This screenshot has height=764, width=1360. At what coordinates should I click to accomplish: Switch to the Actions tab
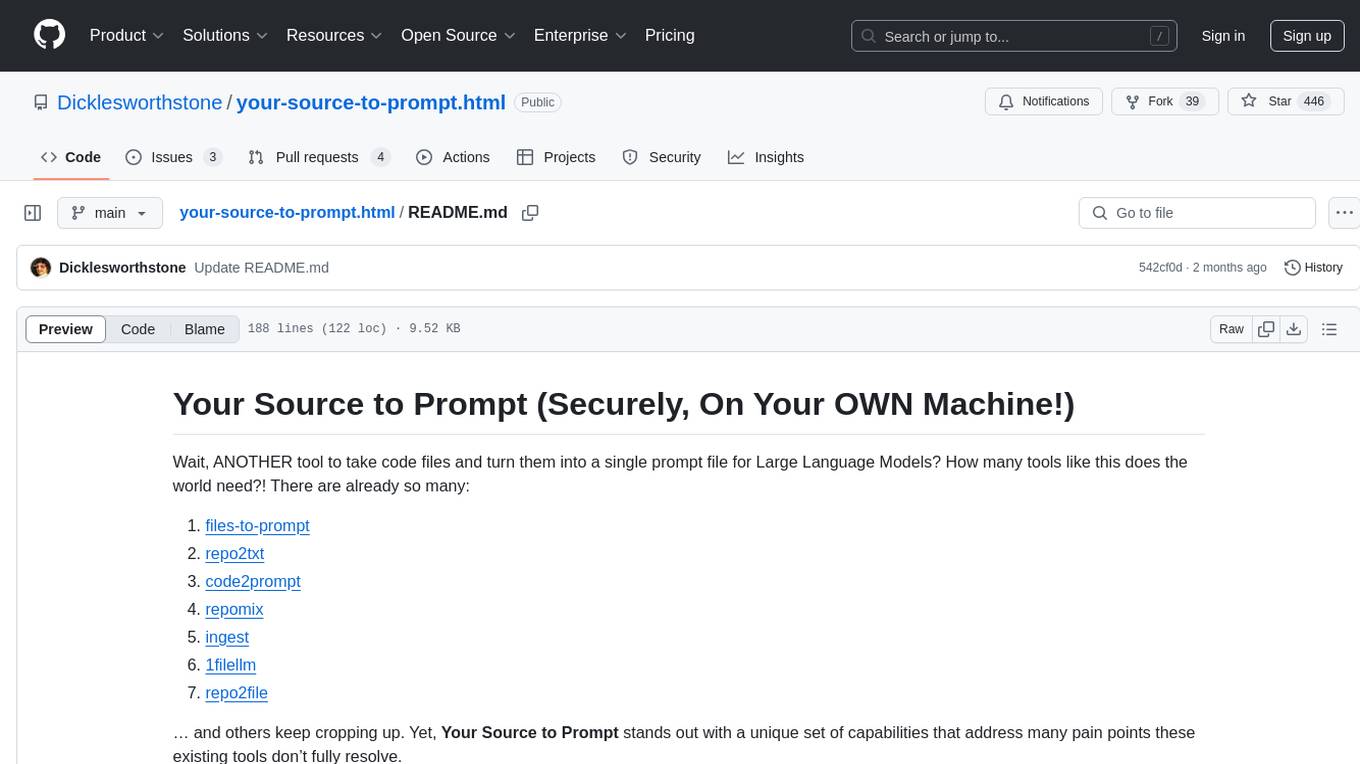453,157
